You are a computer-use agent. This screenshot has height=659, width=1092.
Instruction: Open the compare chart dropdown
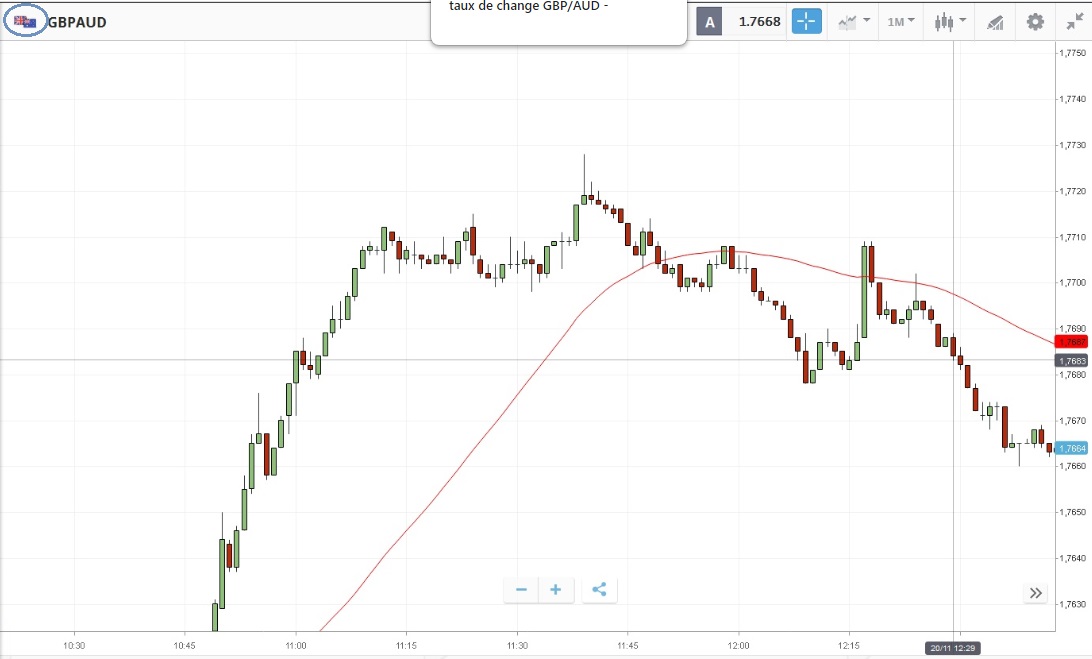(x=853, y=21)
